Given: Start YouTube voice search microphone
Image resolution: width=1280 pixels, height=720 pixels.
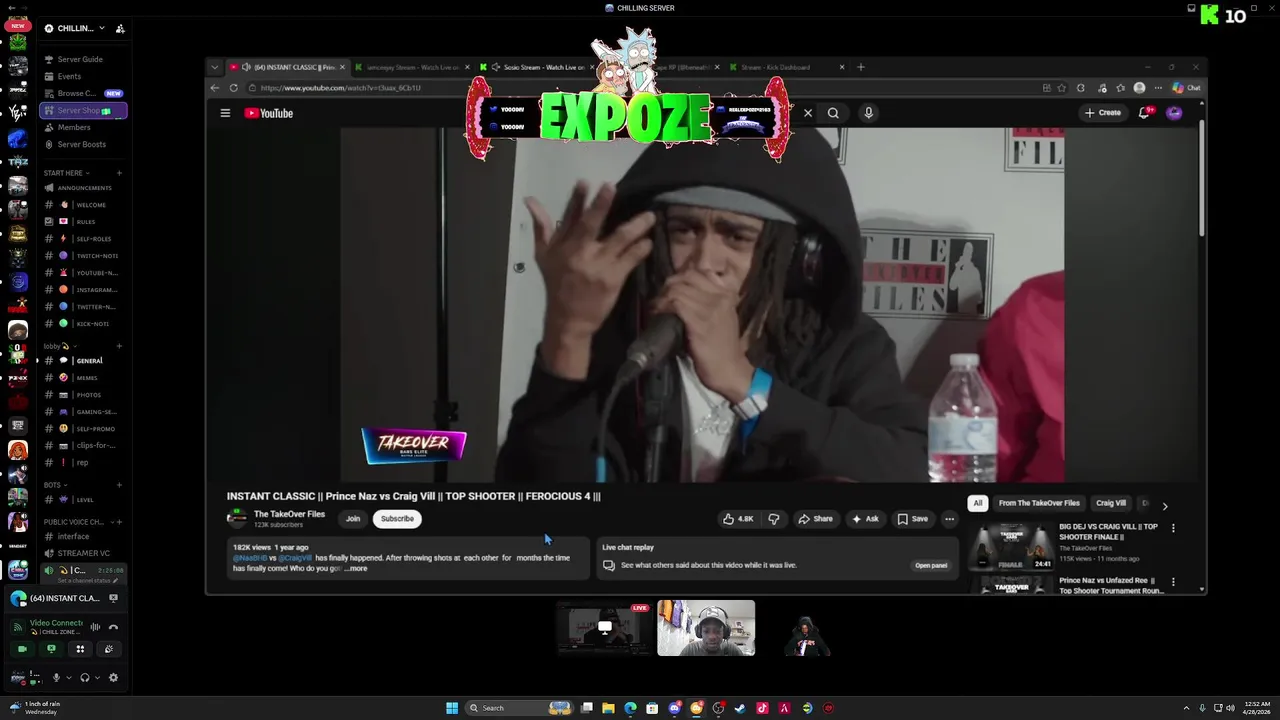Looking at the screenshot, I should click(x=868, y=113).
